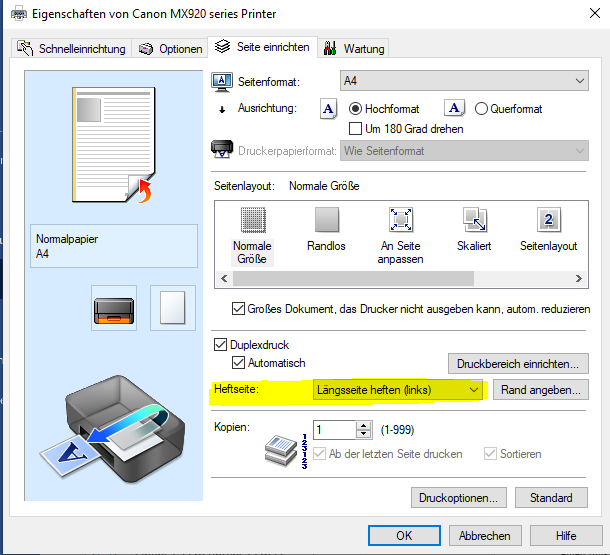
Task: Decrease copies with the down arrow
Action: tap(364, 434)
